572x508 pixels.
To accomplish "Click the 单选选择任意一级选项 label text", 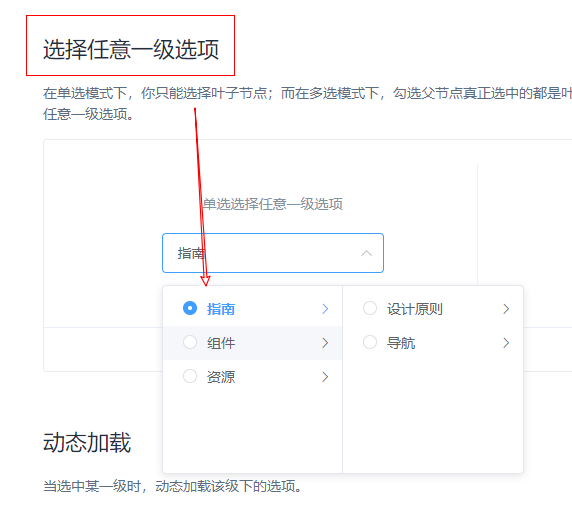I will coord(273,204).
